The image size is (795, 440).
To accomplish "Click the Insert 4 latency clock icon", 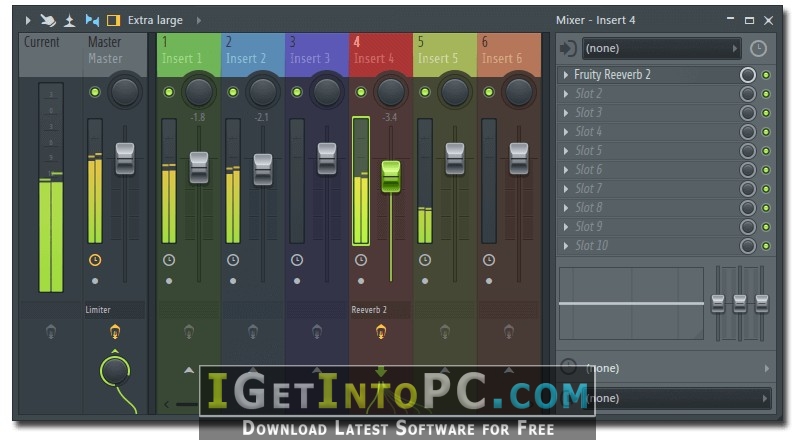I will tap(360, 260).
